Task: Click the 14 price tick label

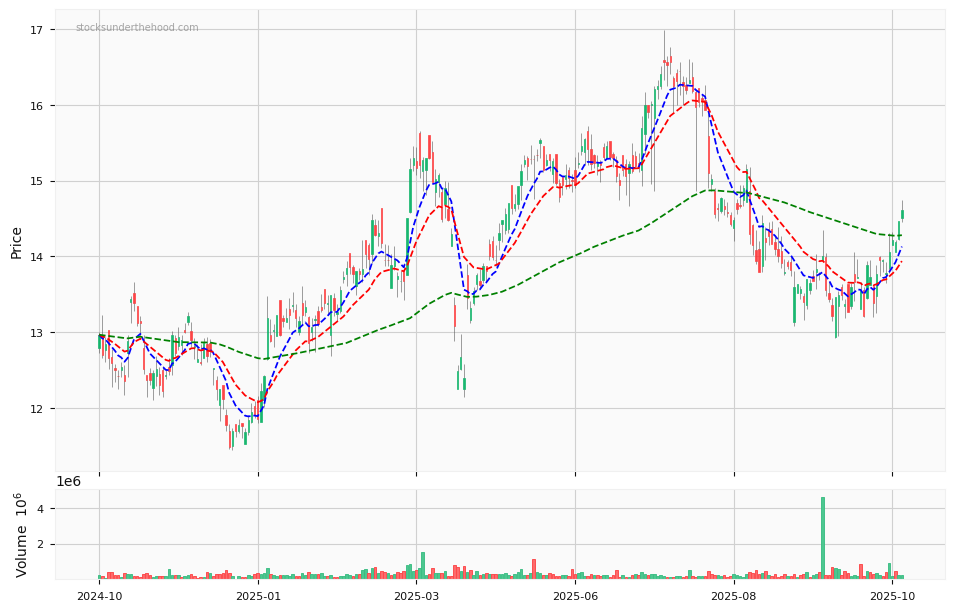Action: (x=36, y=257)
